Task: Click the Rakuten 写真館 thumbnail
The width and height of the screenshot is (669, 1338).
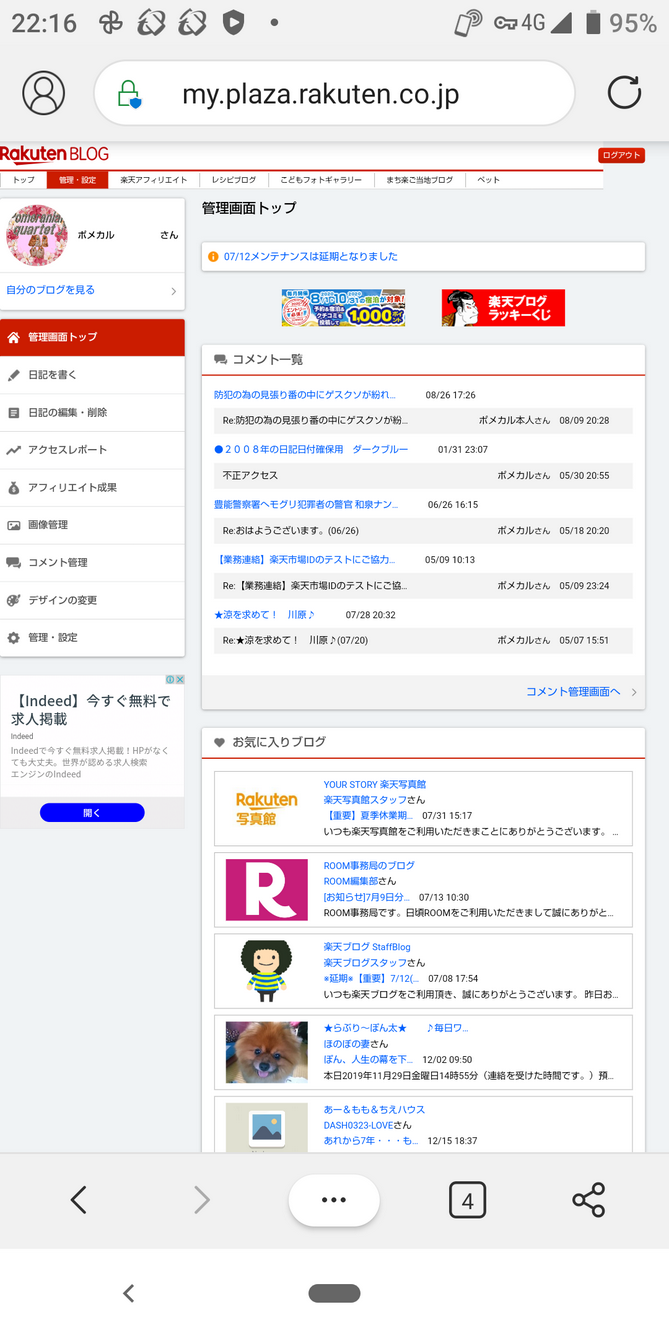Action: pos(267,808)
